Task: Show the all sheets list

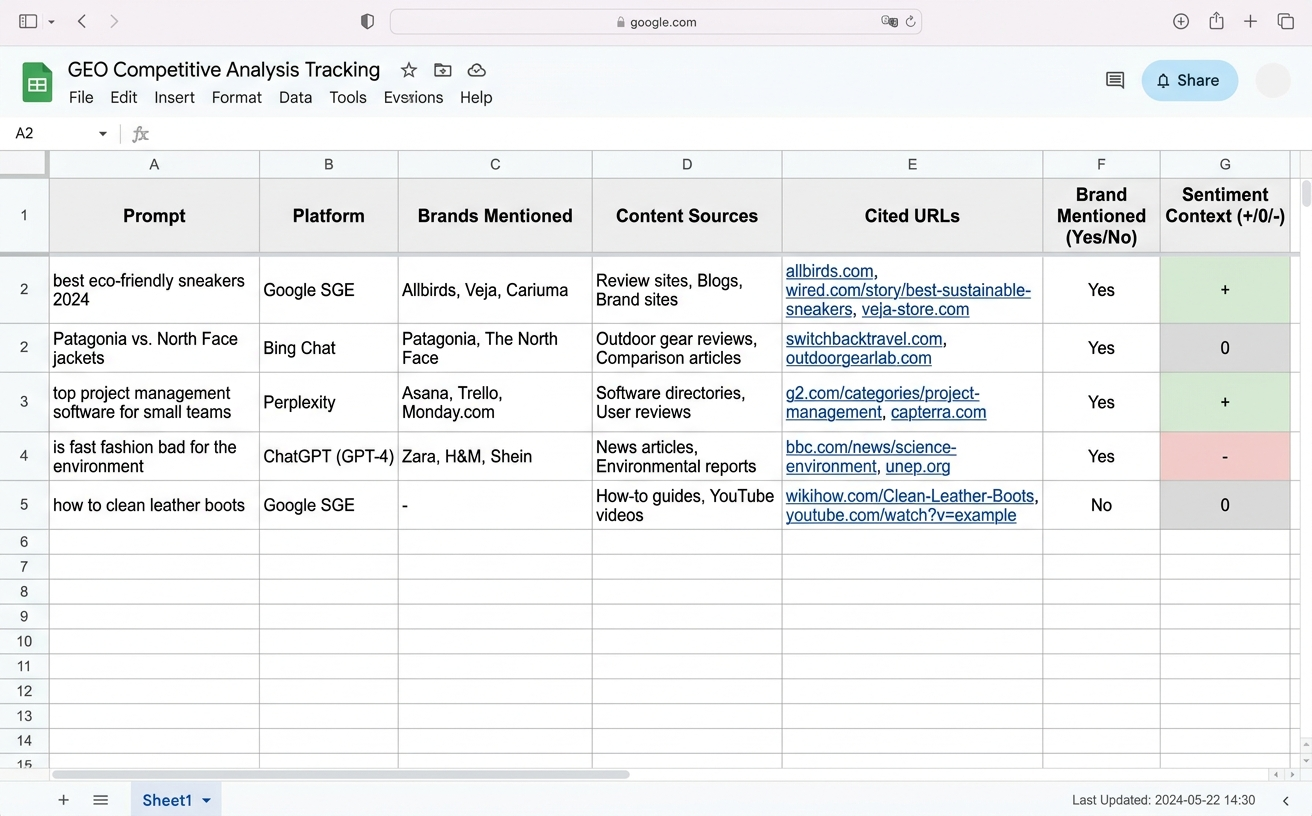Action: pyautogui.click(x=100, y=800)
